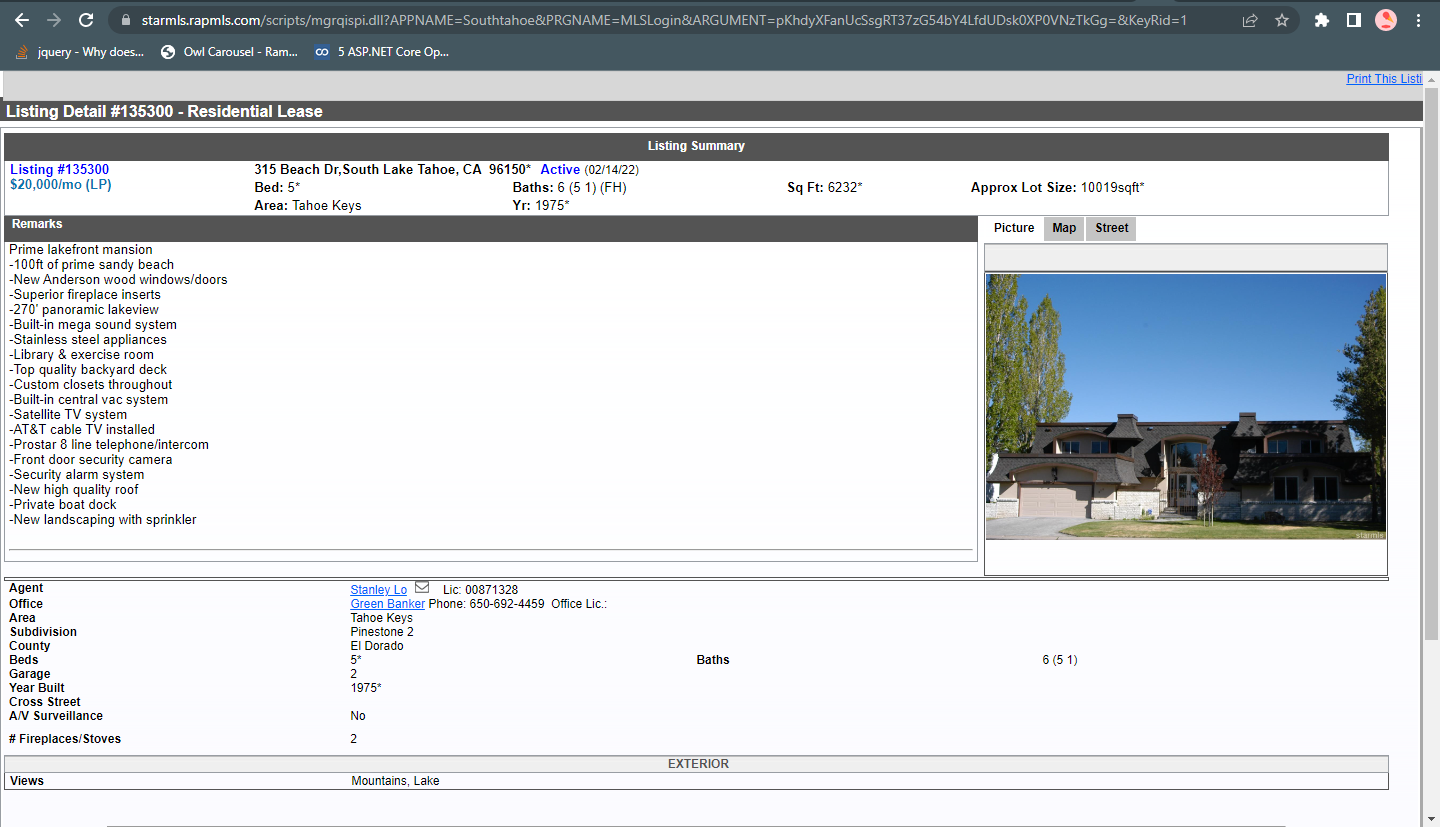
Task: Click the Print This Listing link
Action: tap(1384, 79)
